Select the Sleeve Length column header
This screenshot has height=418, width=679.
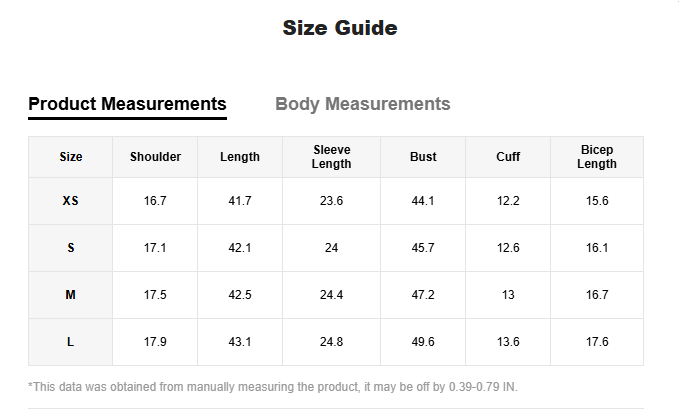tap(331, 157)
